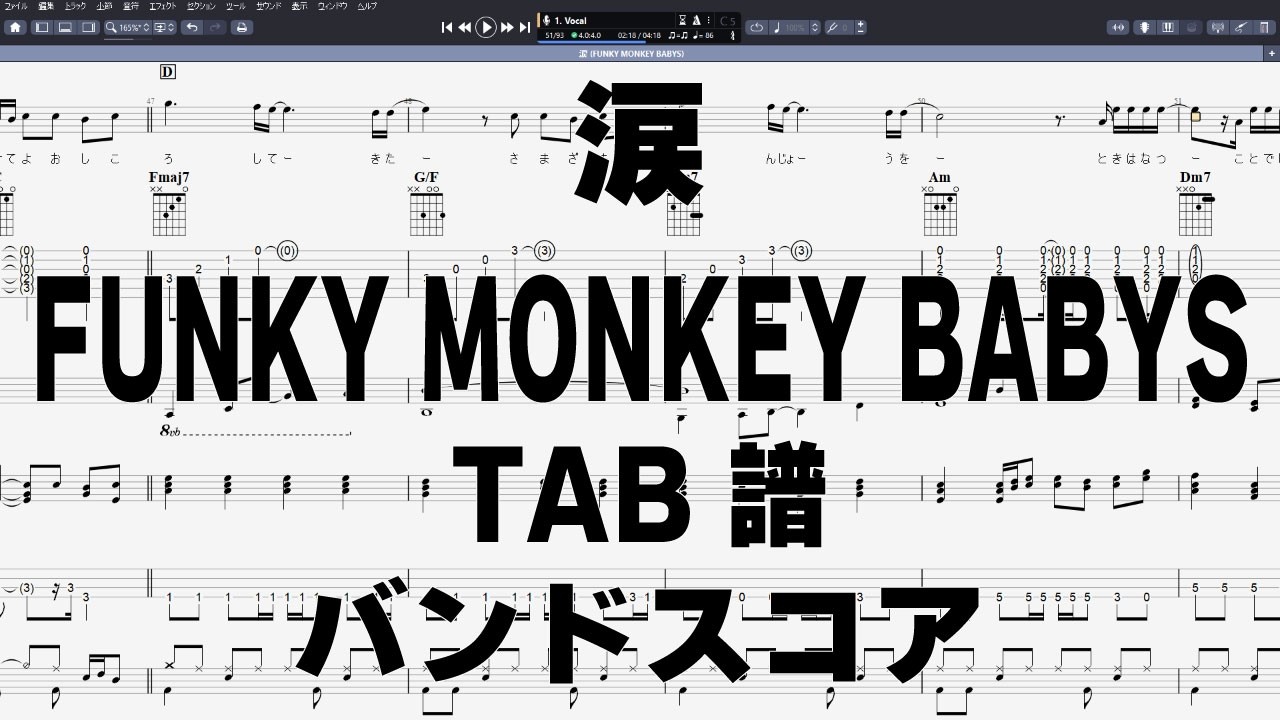1280x720 pixels.
Task: Open the 表示 (View) menu
Action: point(300,6)
